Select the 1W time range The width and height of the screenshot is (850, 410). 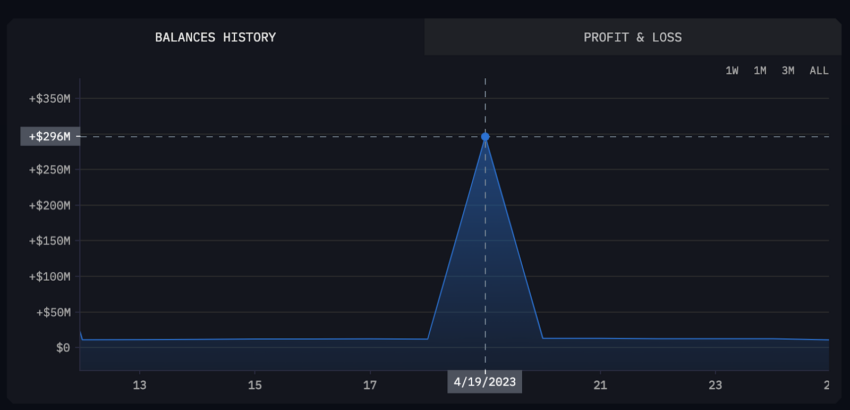(x=732, y=71)
